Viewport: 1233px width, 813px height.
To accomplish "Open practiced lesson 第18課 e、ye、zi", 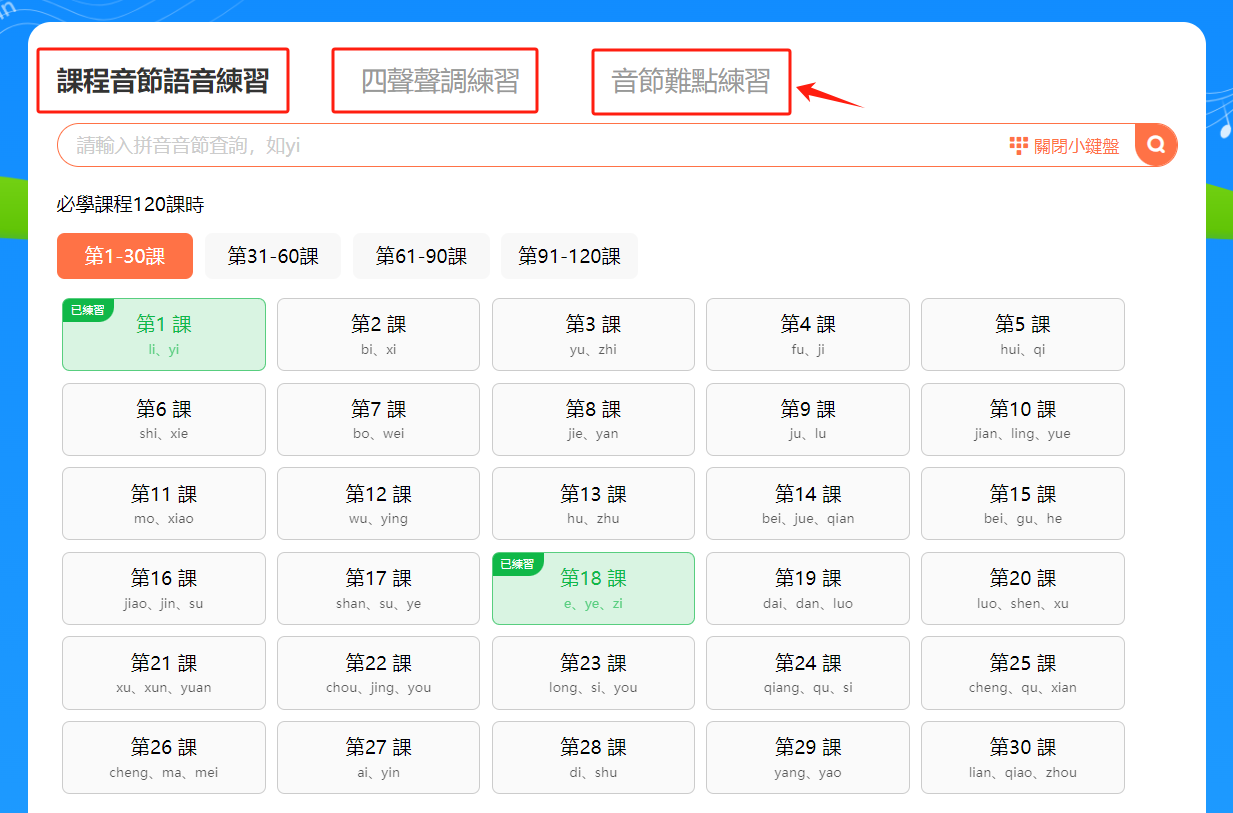I will [x=593, y=589].
